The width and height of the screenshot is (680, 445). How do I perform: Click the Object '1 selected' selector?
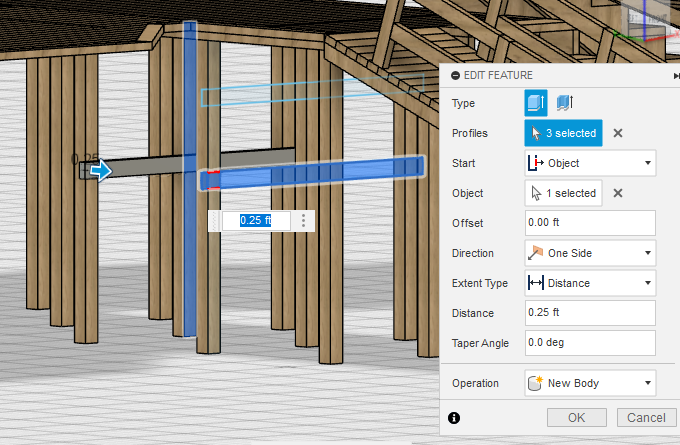563,193
